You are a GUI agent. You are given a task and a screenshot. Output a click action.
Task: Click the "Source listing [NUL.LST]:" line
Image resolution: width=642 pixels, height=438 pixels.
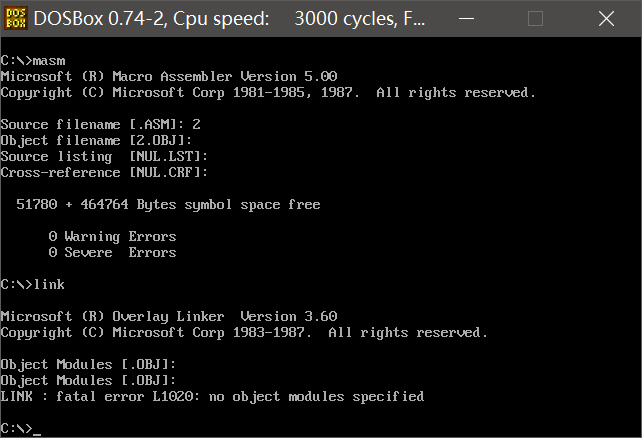point(104,156)
